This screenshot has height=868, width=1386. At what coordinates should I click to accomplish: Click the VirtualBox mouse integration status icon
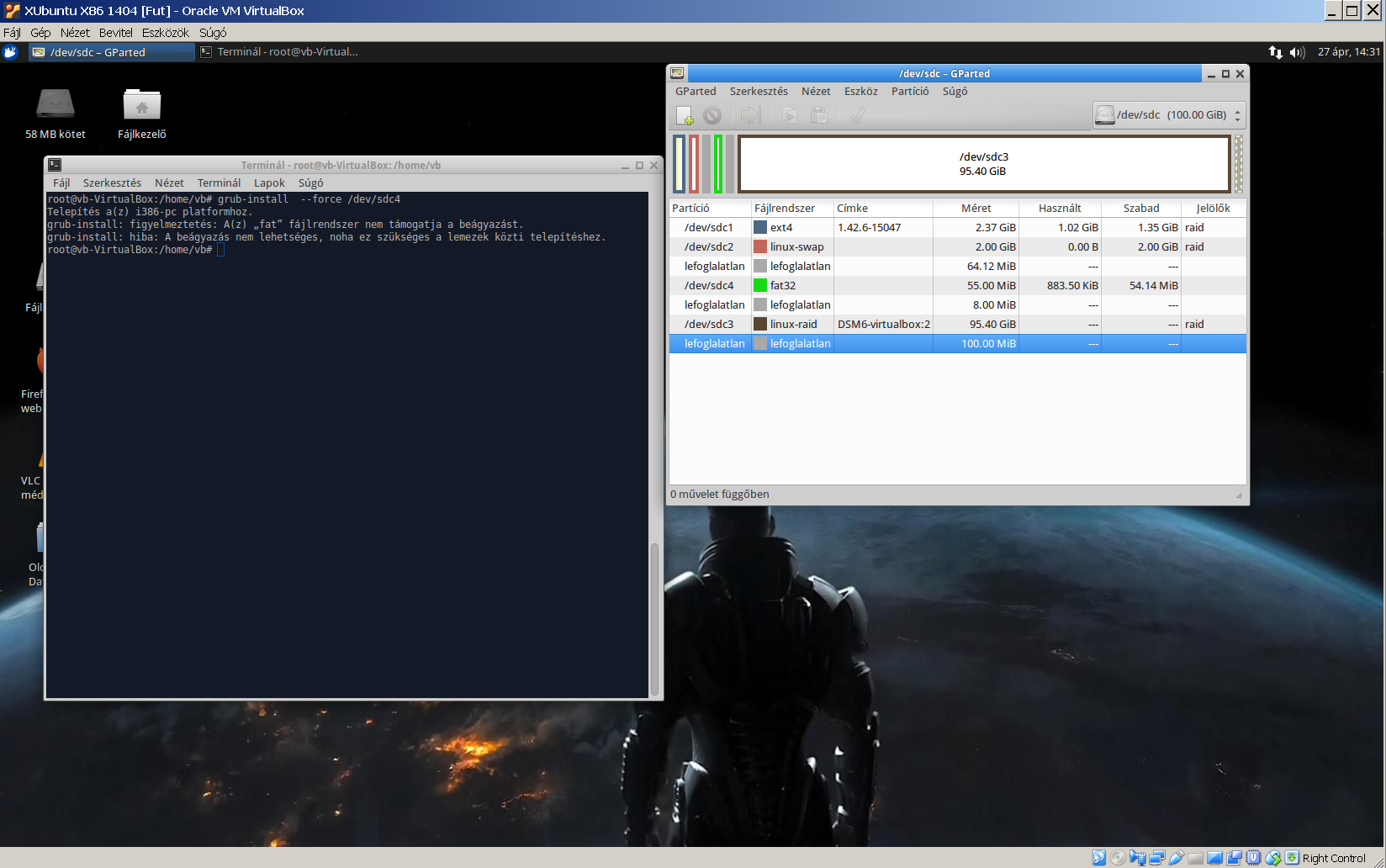(x=1273, y=858)
